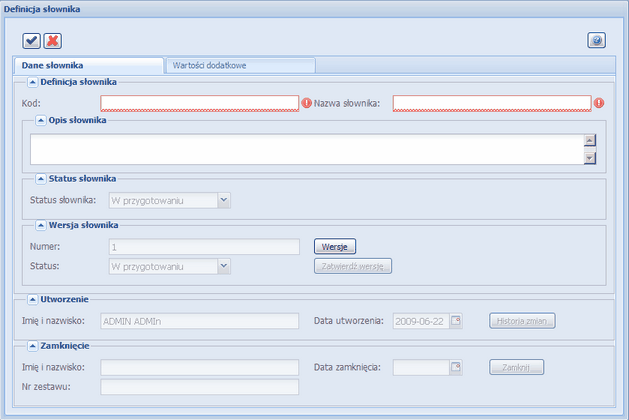
Task: Collapse the Wersja słownika section
Action: pos(41,224)
